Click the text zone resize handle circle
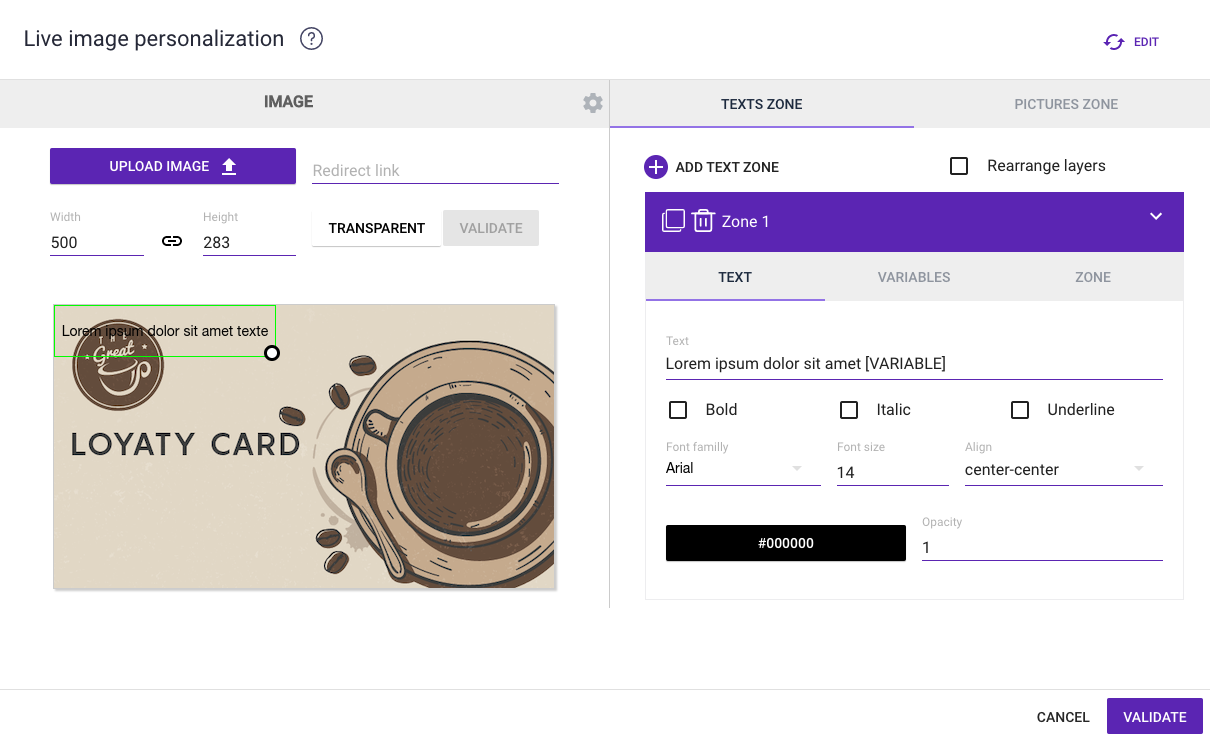The height and width of the screenshot is (741, 1210). [271, 353]
